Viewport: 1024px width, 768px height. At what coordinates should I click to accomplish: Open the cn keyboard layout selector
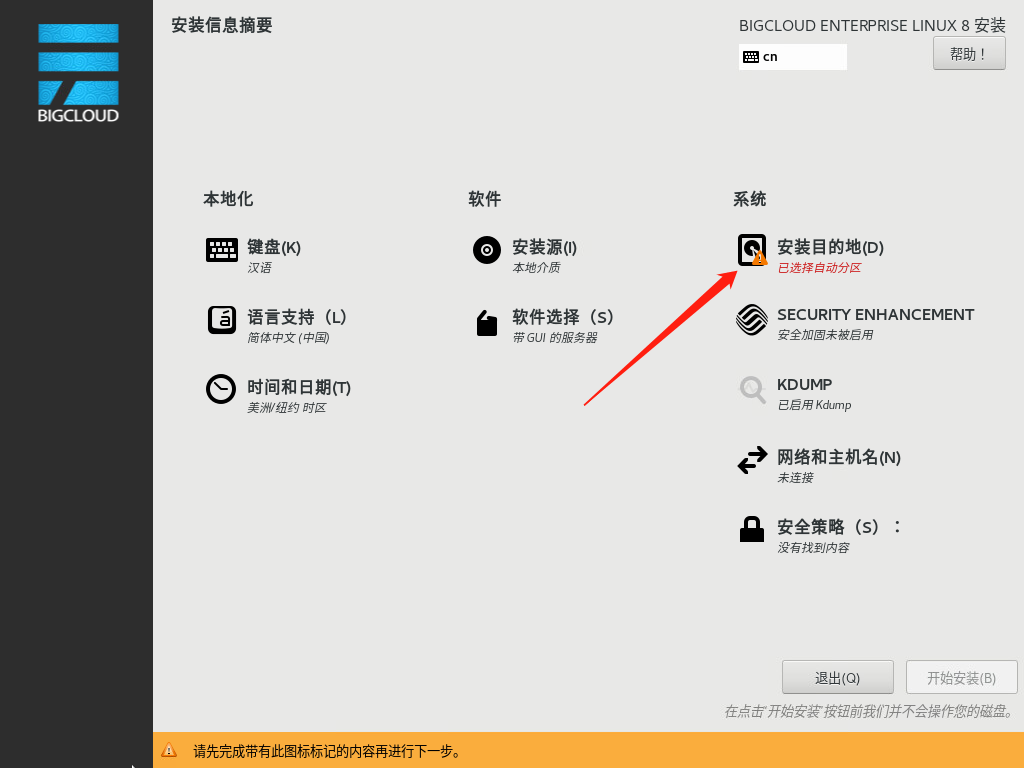click(793, 57)
